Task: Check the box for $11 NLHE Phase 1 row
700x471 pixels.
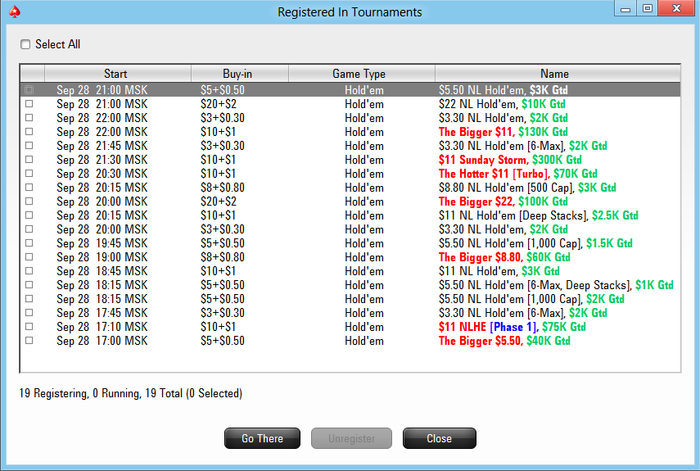Action: click(x=29, y=327)
